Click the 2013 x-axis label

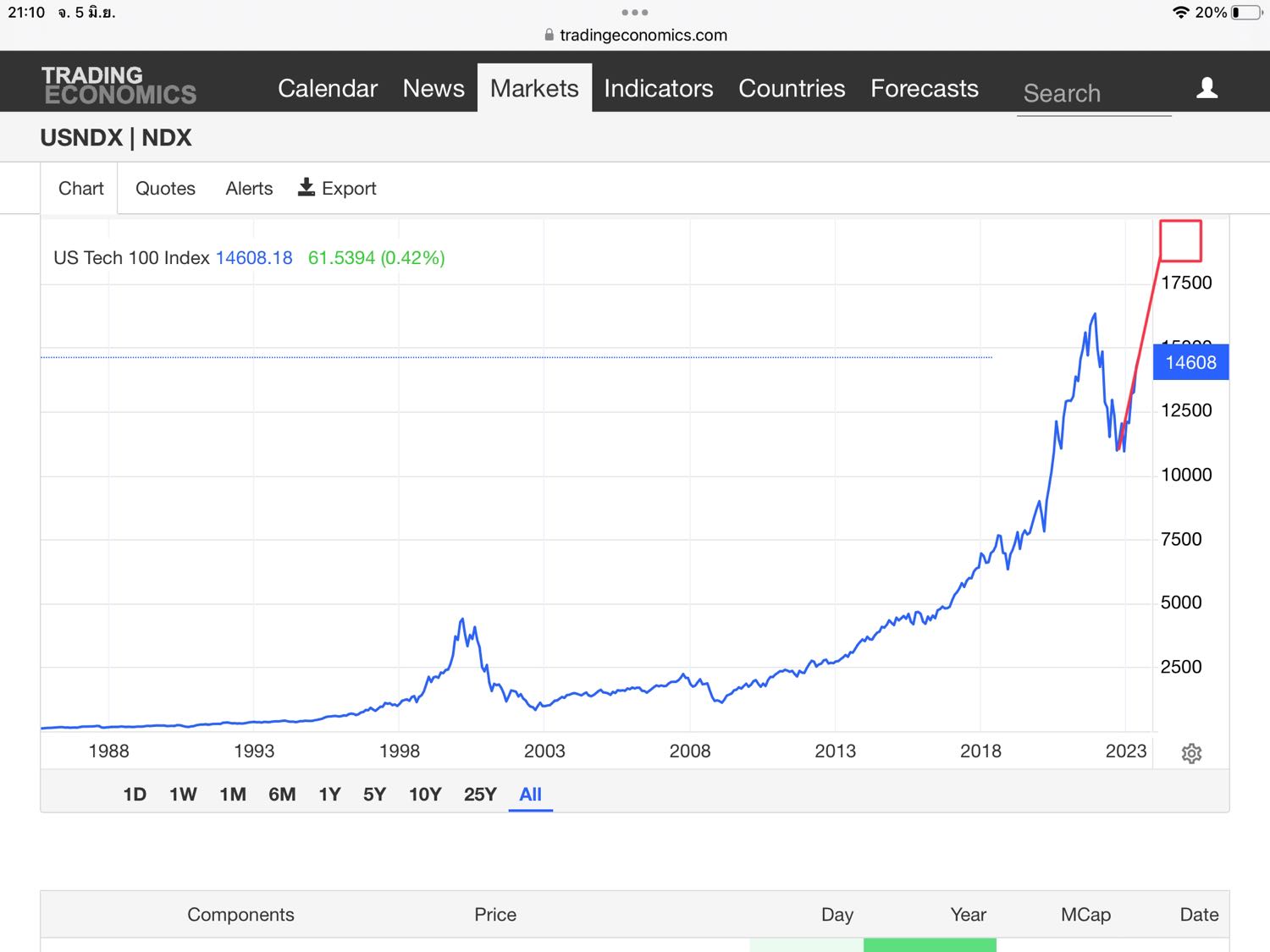836,751
